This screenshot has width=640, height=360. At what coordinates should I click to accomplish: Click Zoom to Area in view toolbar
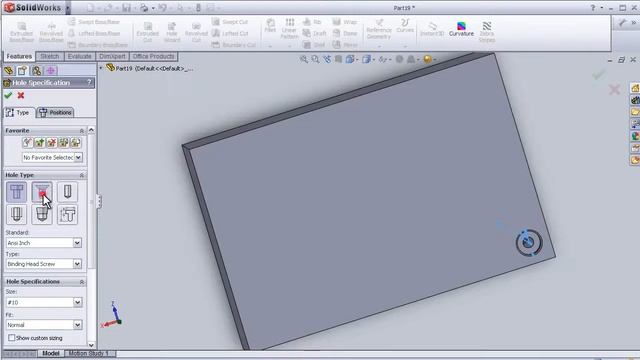coord(316,60)
